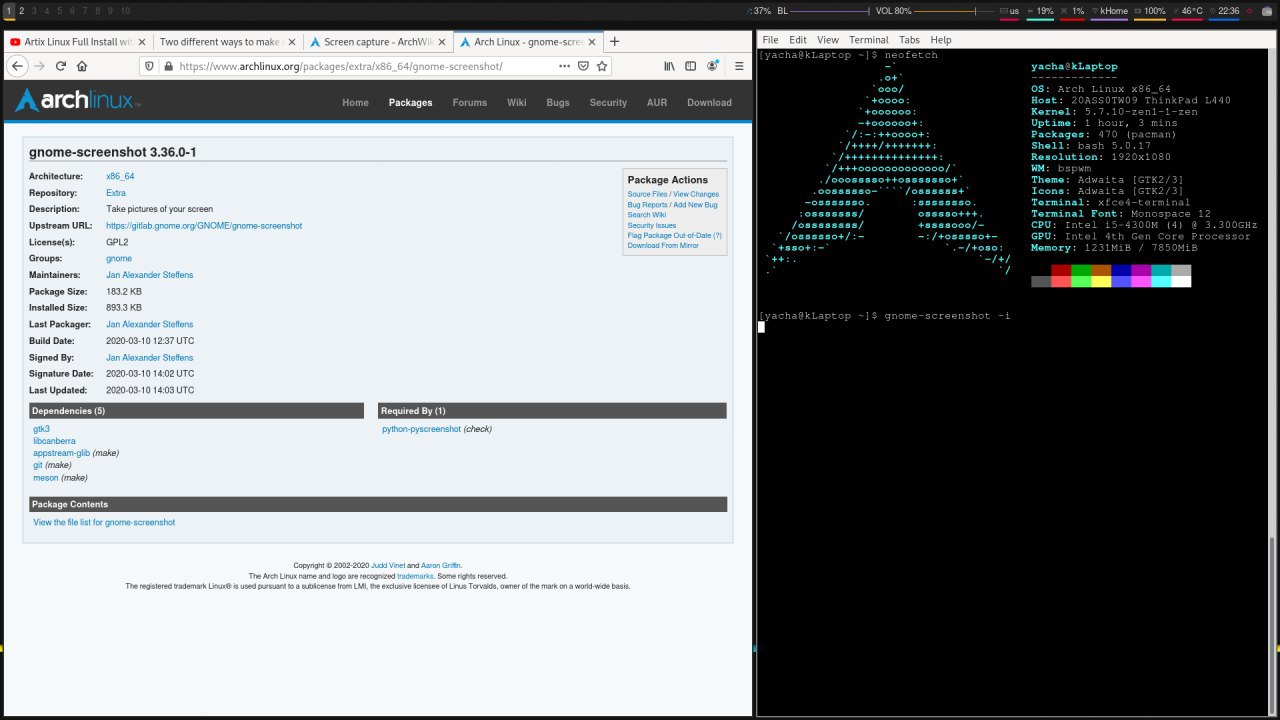Open Security in Arch navigation
This screenshot has height=720, width=1280.
(608, 102)
